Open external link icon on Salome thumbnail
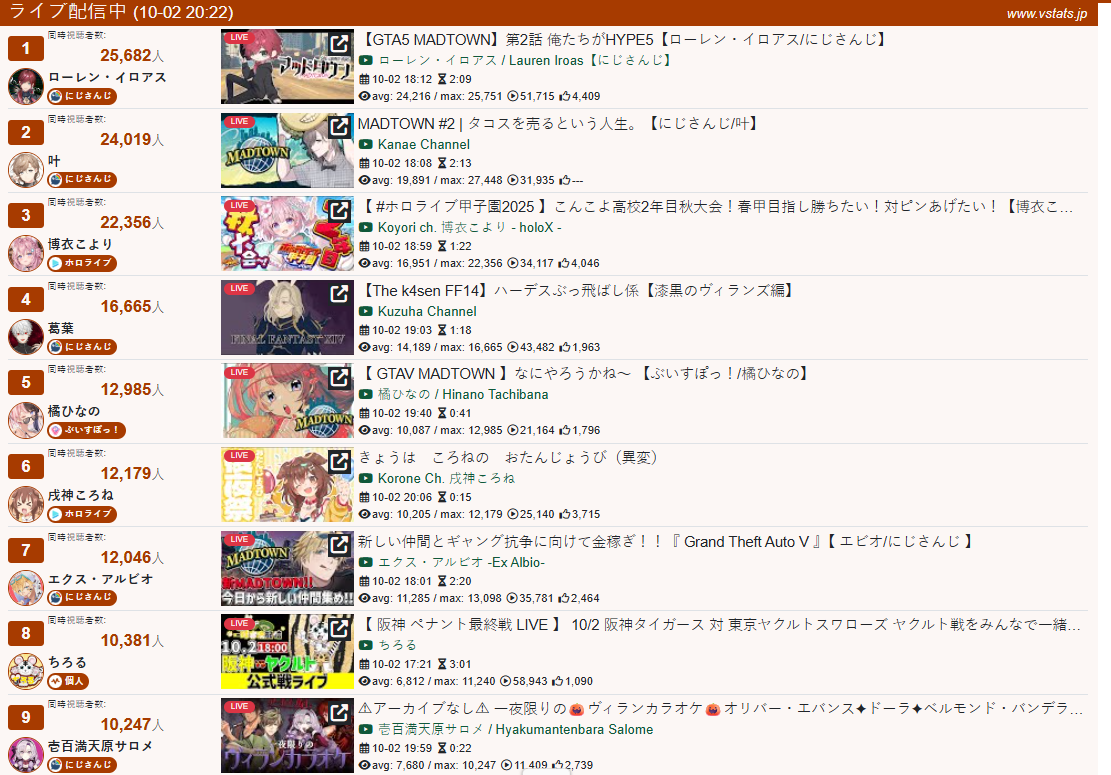Image resolution: width=1111 pixels, height=775 pixels. [x=339, y=711]
